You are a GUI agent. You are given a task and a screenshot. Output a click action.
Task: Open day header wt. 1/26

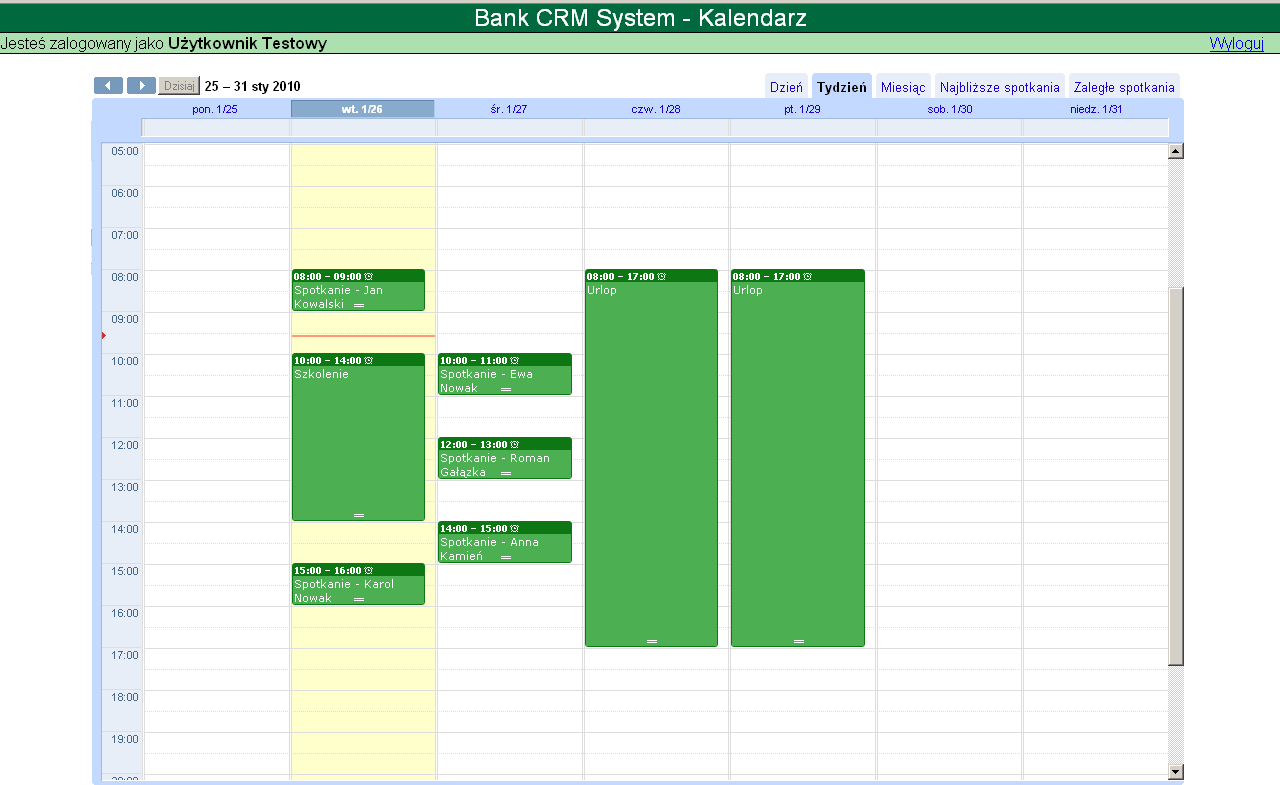[x=362, y=109]
